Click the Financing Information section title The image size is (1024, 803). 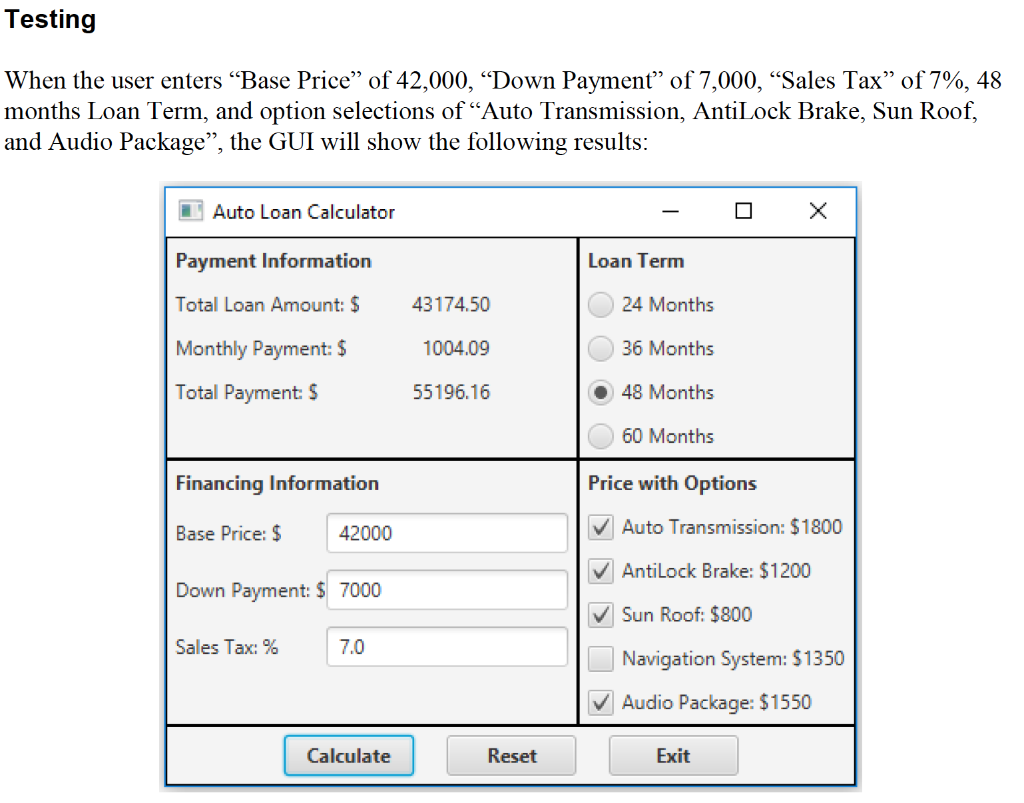pos(278,483)
